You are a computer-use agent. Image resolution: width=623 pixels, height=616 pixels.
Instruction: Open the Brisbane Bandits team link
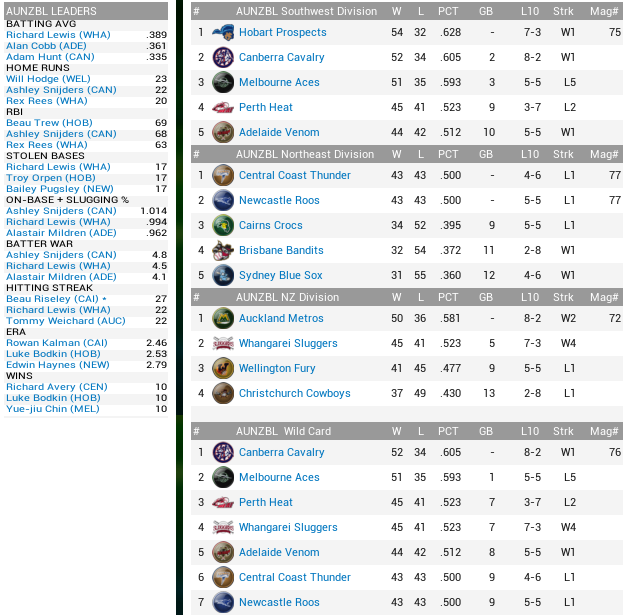281,250
